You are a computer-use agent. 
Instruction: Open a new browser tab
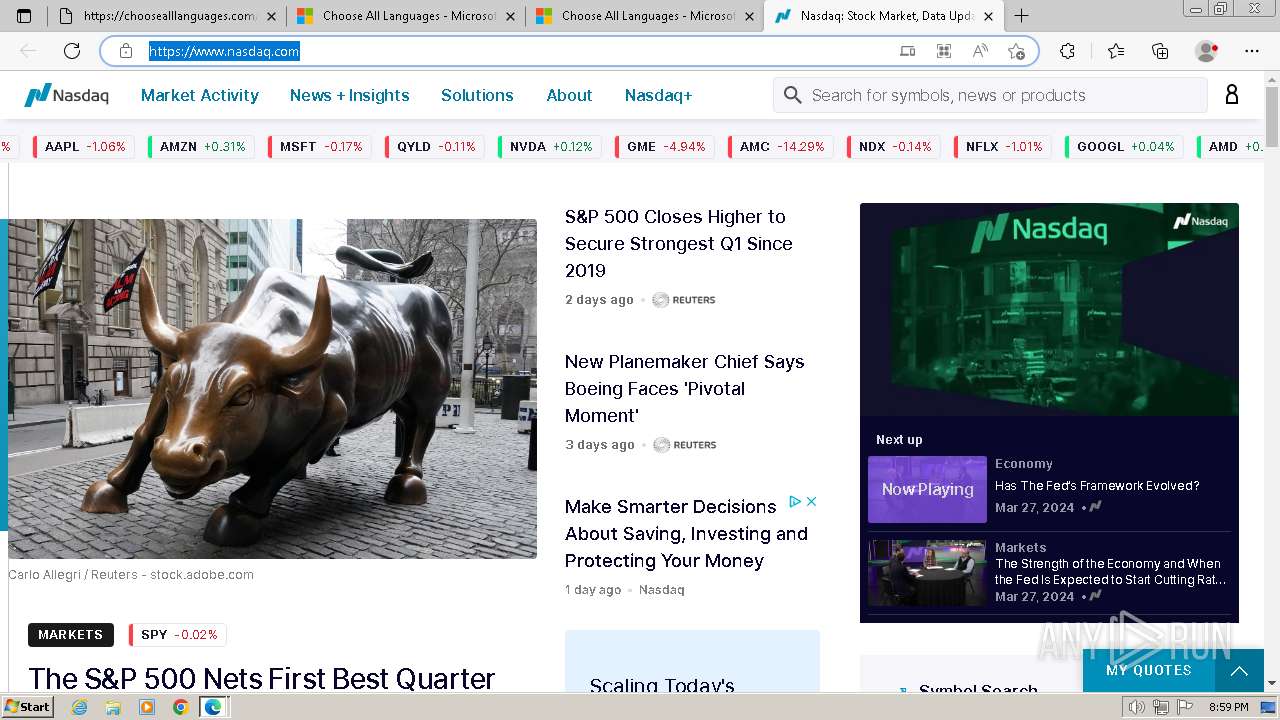click(x=1021, y=16)
